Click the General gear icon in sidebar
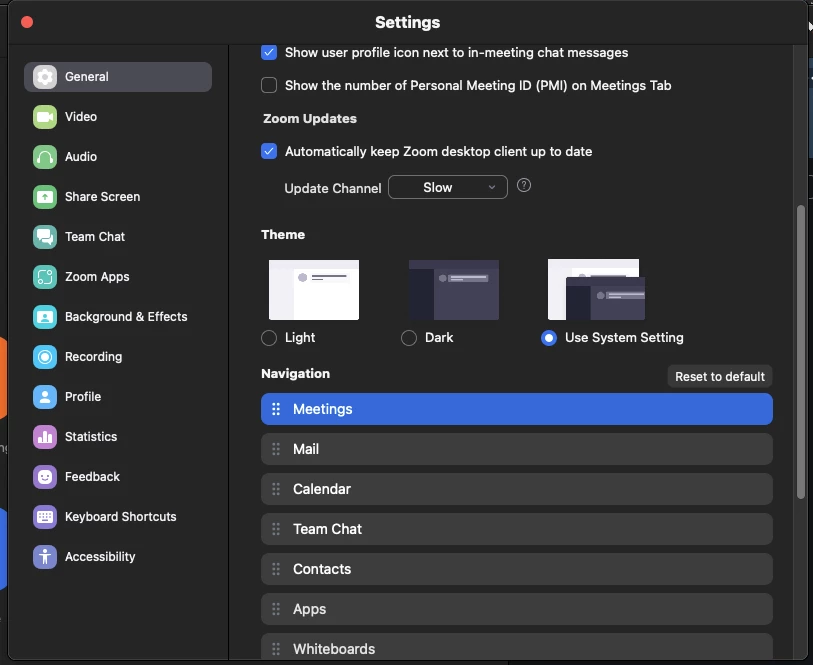Viewport: 813px width, 665px height. (45, 77)
